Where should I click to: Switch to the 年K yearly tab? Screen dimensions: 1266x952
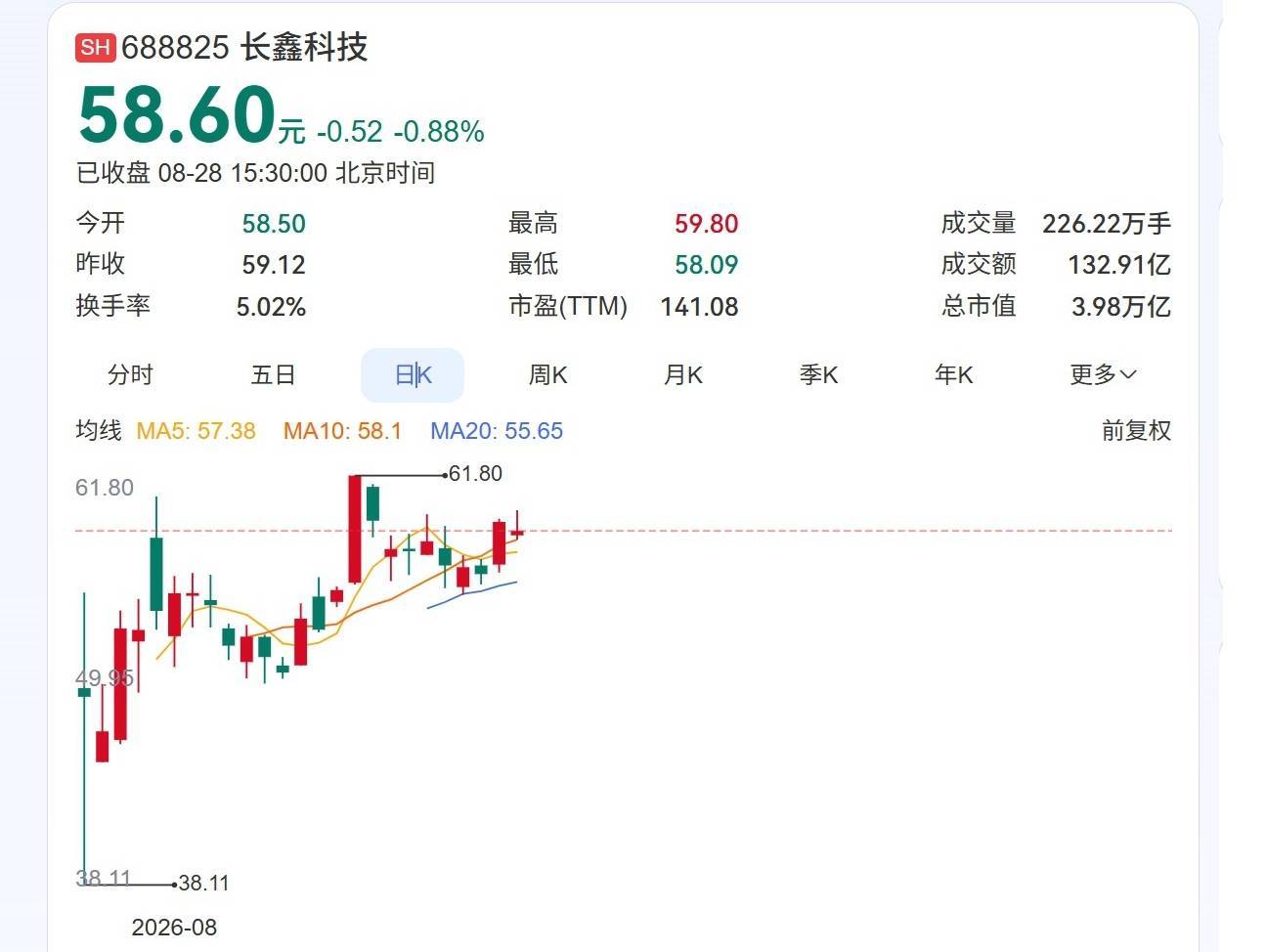click(x=953, y=374)
